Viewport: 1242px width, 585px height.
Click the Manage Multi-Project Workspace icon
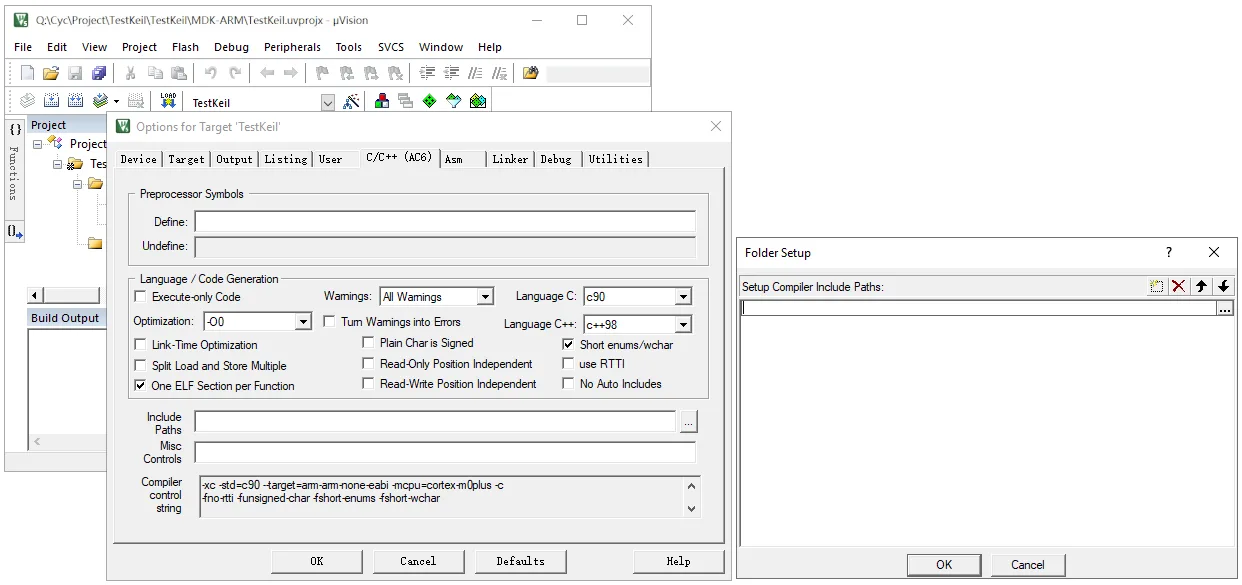click(x=405, y=101)
